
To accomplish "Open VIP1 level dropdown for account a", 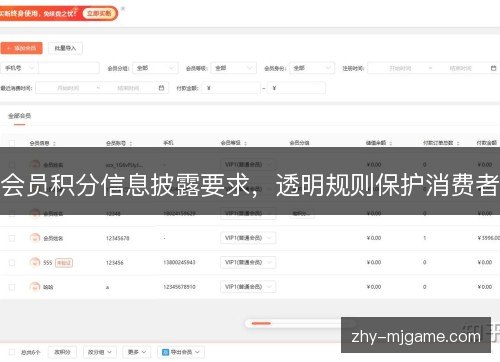I will [x=248, y=287].
